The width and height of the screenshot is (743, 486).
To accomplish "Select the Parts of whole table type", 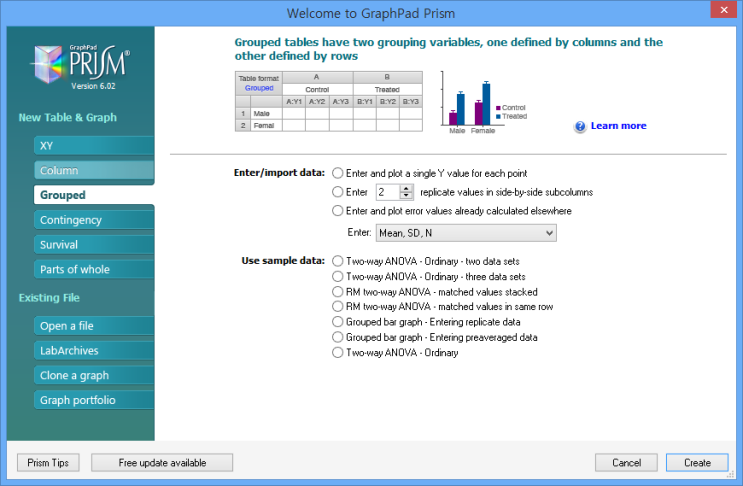I will [x=94, y=270].
